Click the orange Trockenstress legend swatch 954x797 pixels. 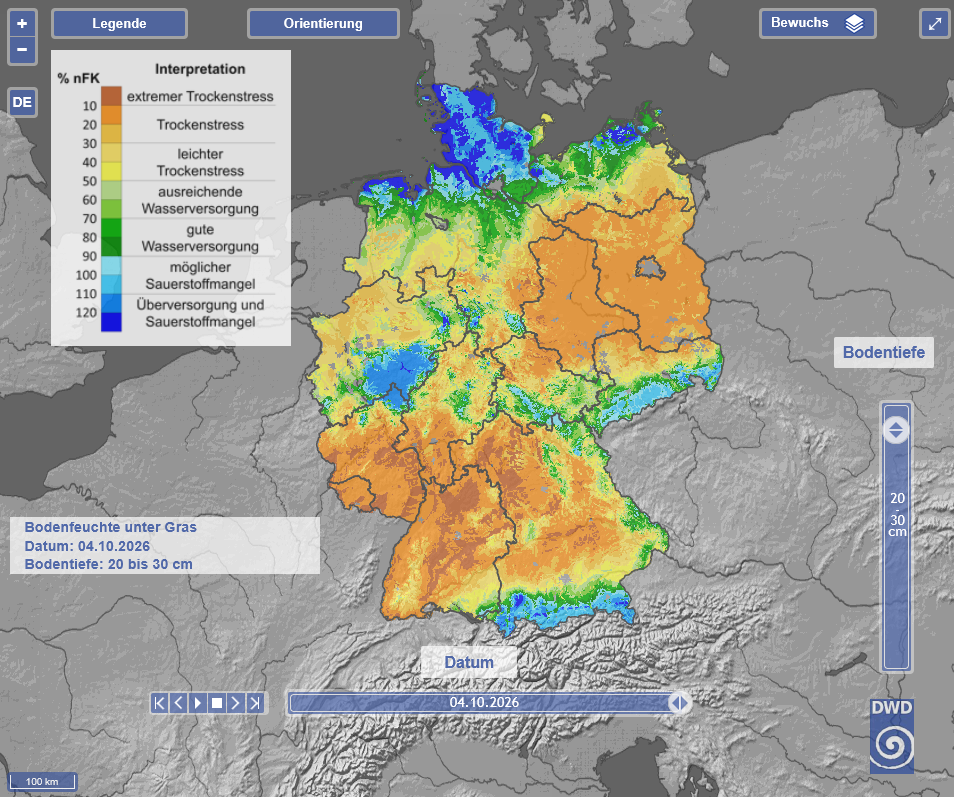point(111,115)
